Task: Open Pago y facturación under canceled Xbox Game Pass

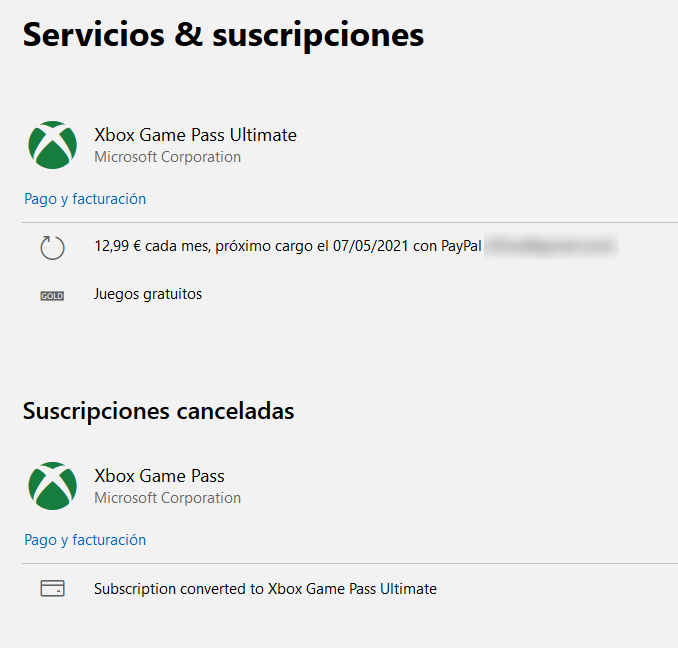Action: (x=85, y=540)
